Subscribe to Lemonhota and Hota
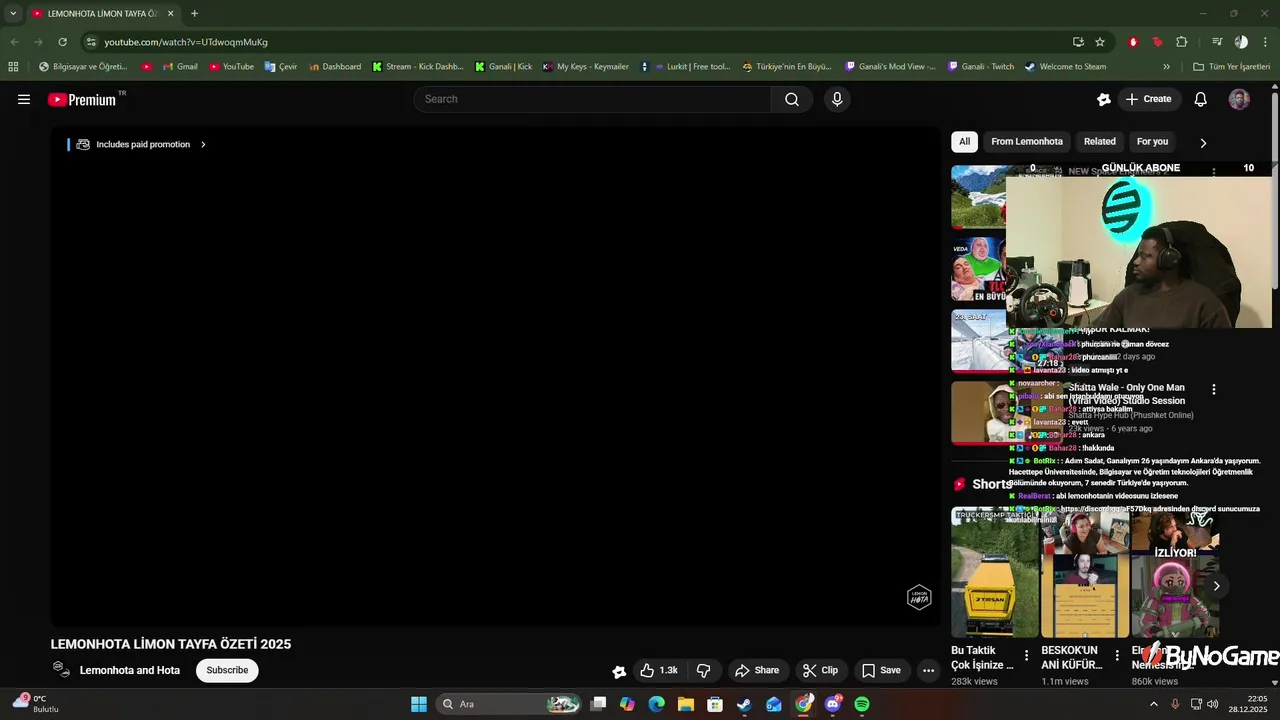 [x=227, y=670]
